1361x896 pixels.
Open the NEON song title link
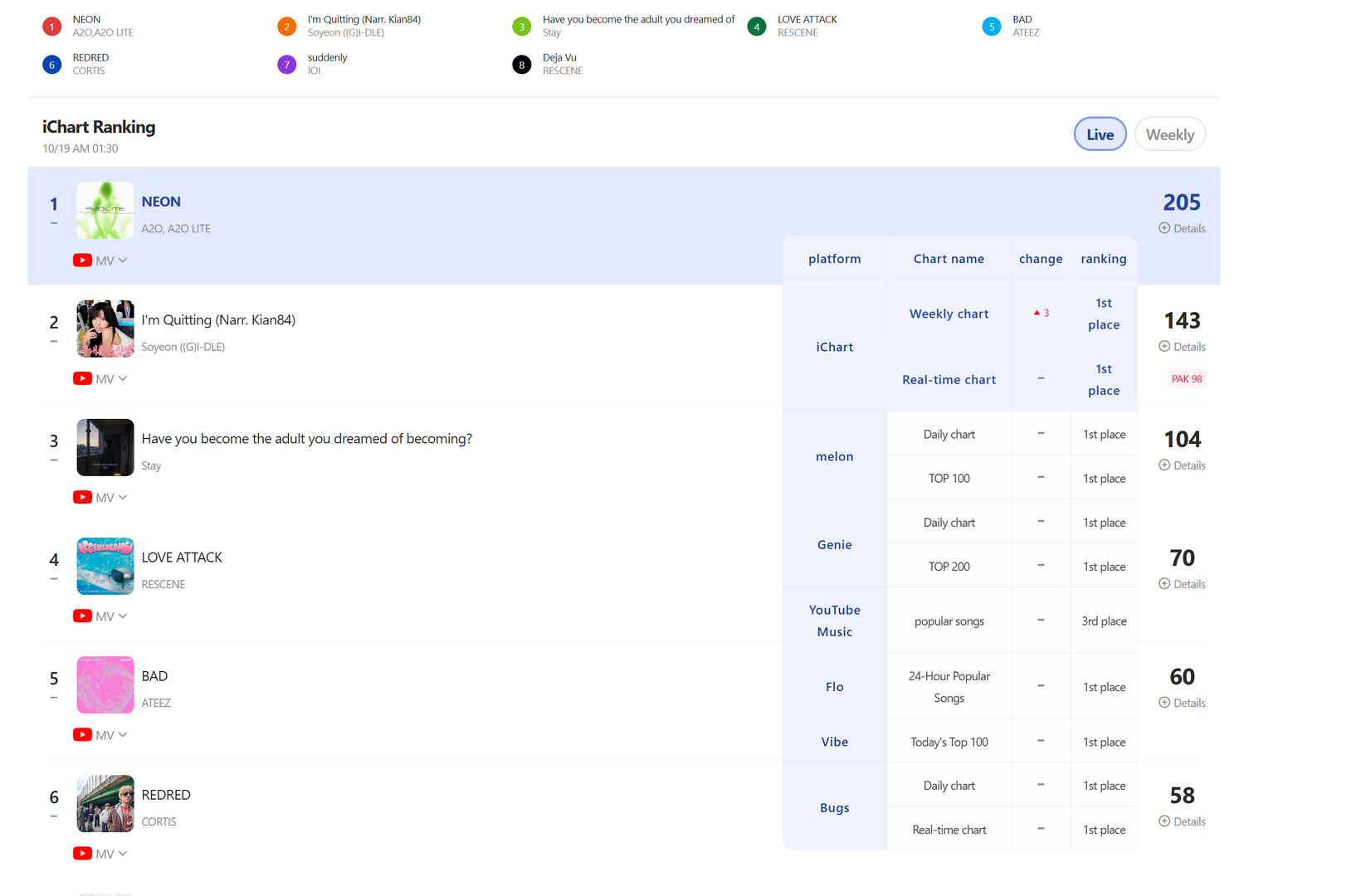click(x=161, y=202)
